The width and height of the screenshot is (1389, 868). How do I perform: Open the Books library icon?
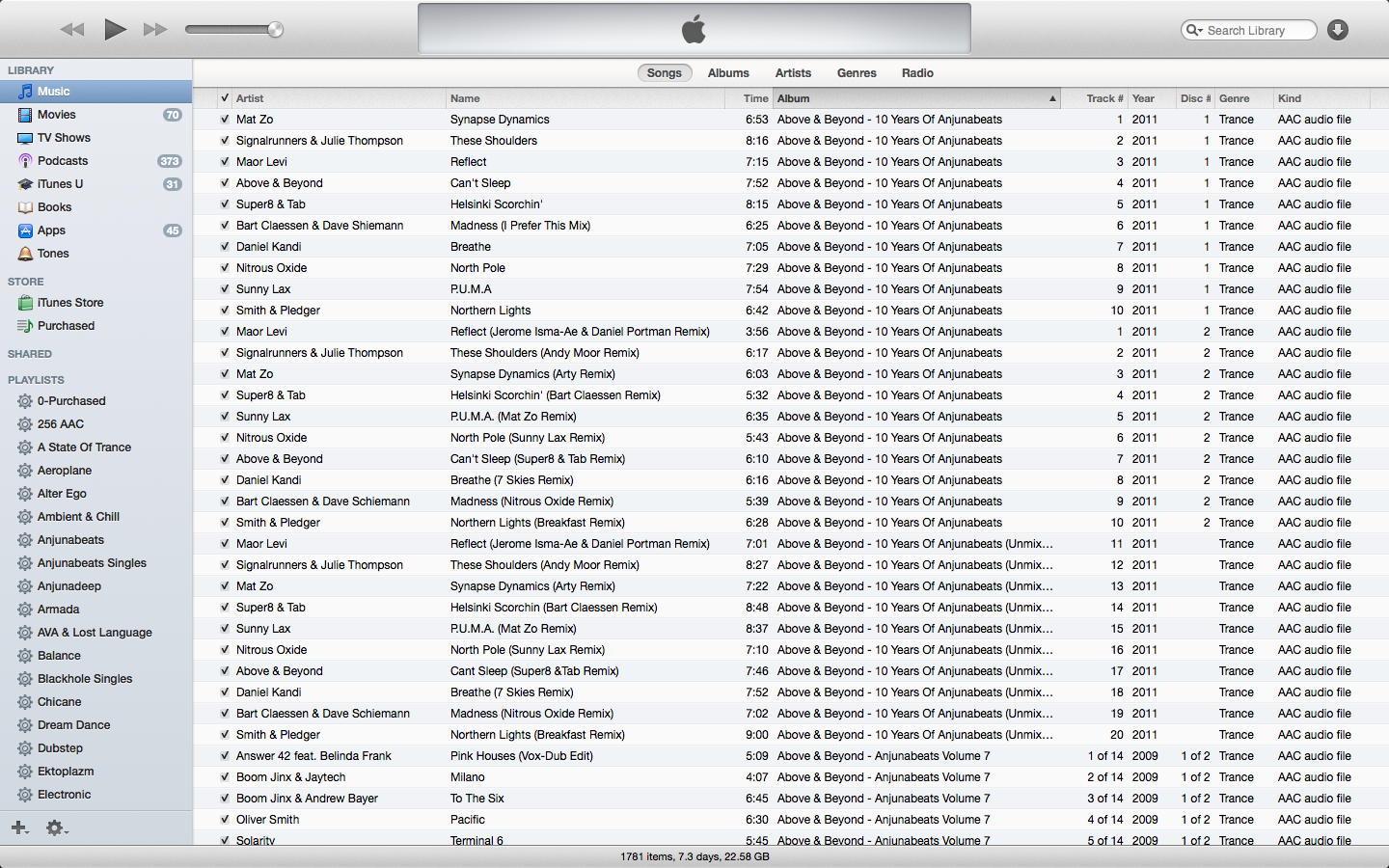pyautogui.click(x=25, y=207)
